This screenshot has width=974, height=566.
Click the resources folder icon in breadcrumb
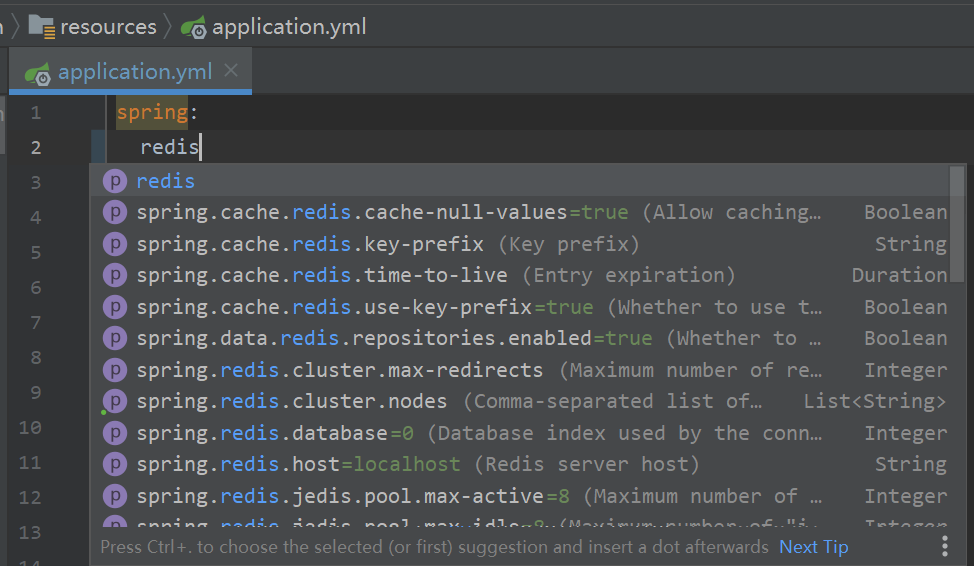point(41,26)
